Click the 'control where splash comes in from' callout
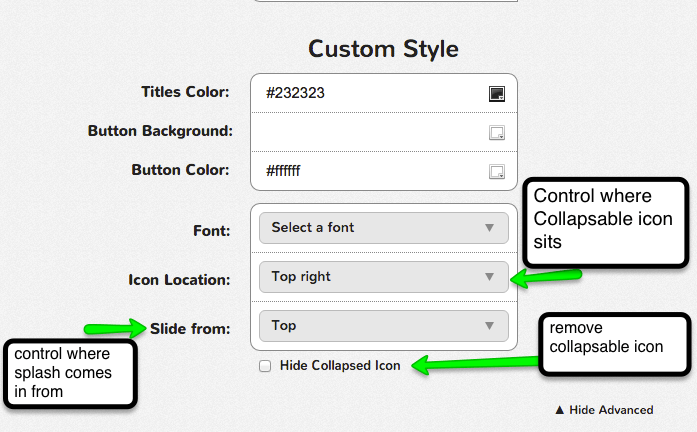Image resolution: width=697 pixels, height=432 pixels. point(68,373)
